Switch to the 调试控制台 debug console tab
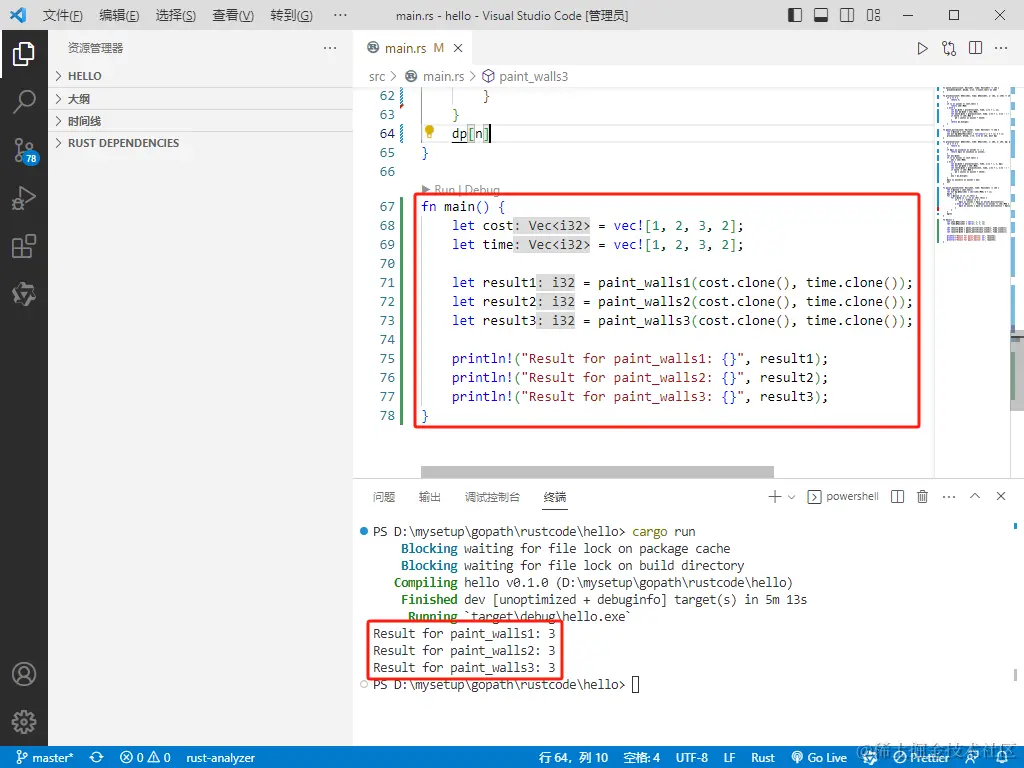 click(x=492, y=497)
